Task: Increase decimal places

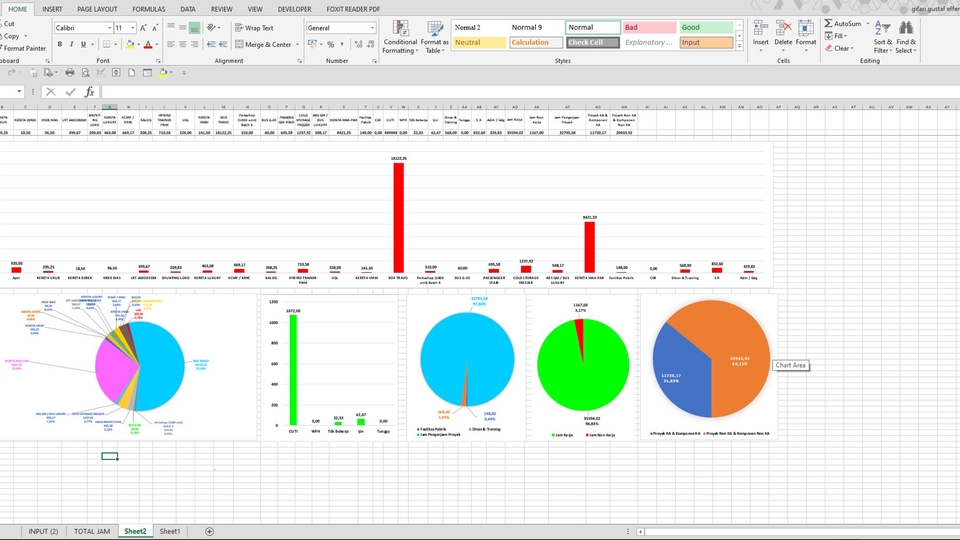Action: 358,44
